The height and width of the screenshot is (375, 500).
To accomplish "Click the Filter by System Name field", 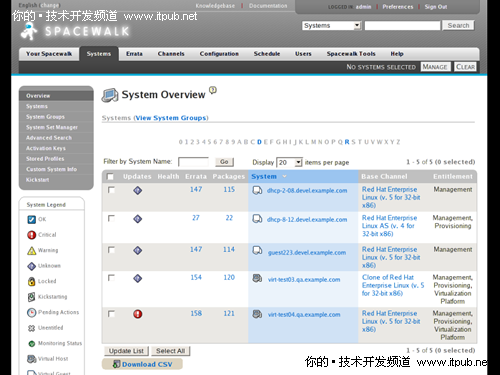I will (x=193, y=162).
